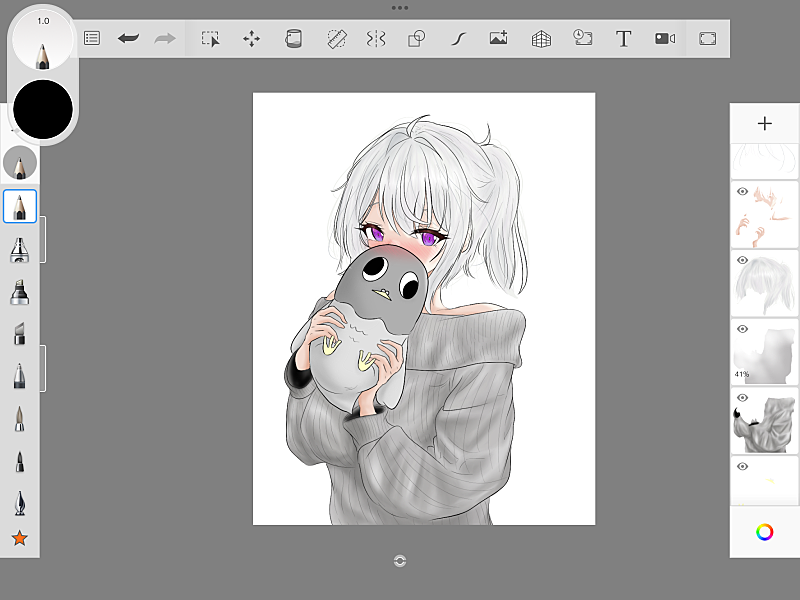
Task: Hide the gray sweater layer
Action: click(x=742, y=398)
